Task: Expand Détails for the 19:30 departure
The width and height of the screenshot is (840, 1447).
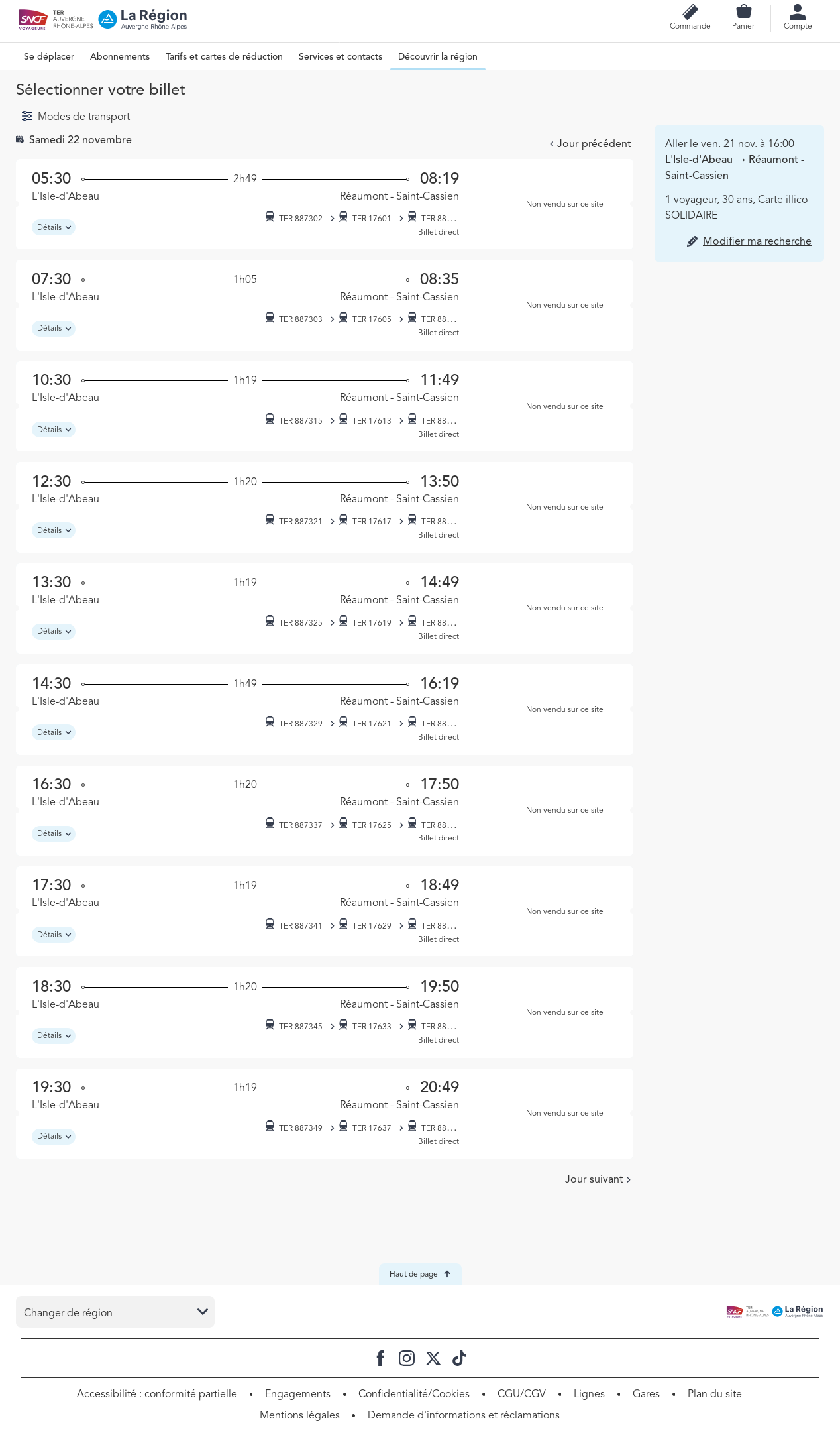Action: (54, 1136)
